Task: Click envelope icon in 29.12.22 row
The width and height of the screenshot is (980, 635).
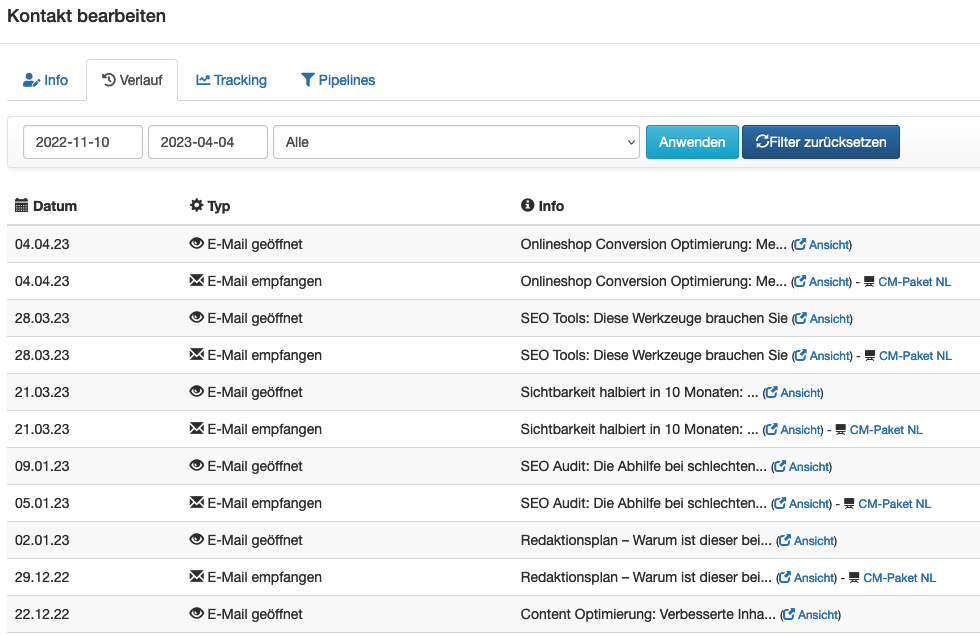Action: pos(196,576)
